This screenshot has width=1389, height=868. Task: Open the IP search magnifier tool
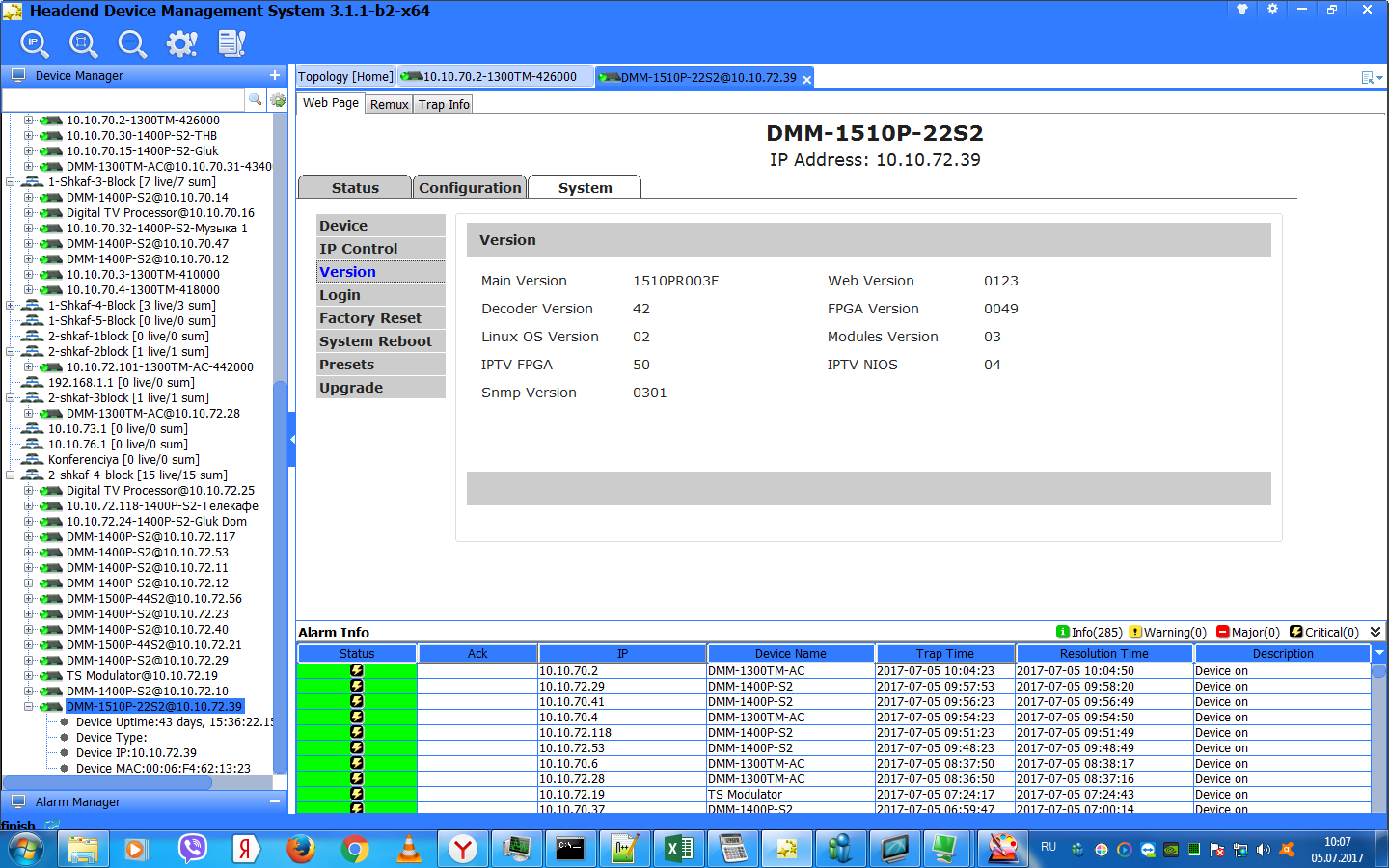tap(35, 43)
